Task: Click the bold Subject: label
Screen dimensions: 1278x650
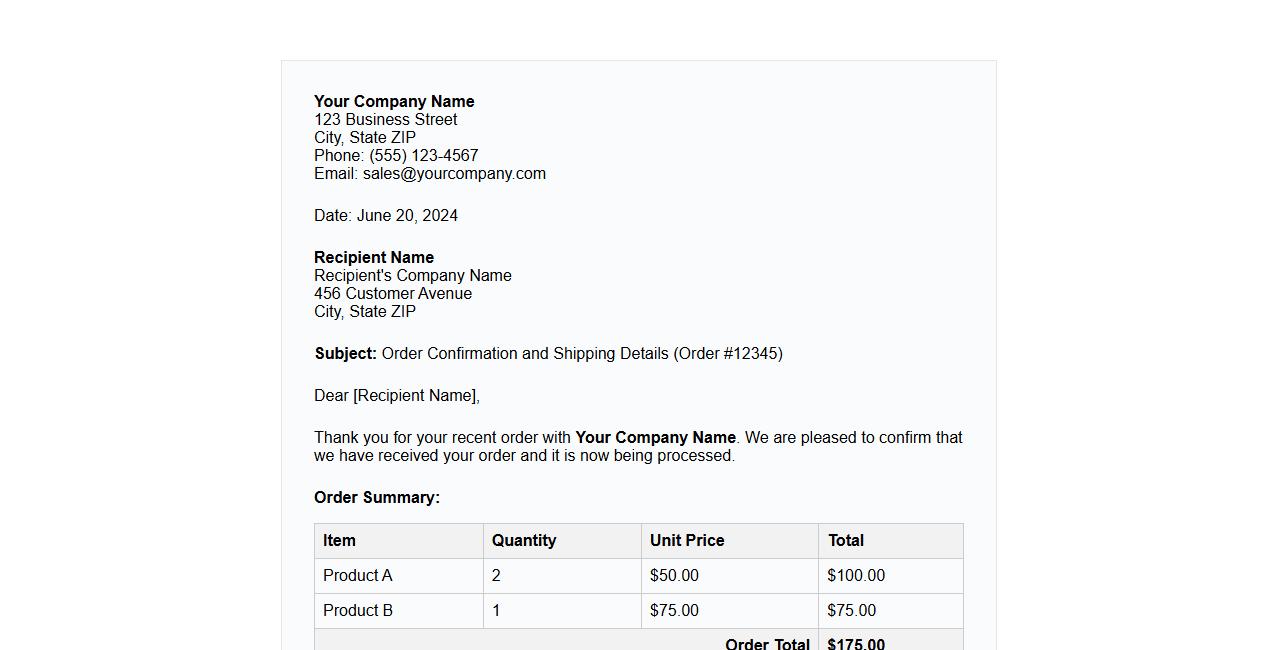Action: coord(345,353)
